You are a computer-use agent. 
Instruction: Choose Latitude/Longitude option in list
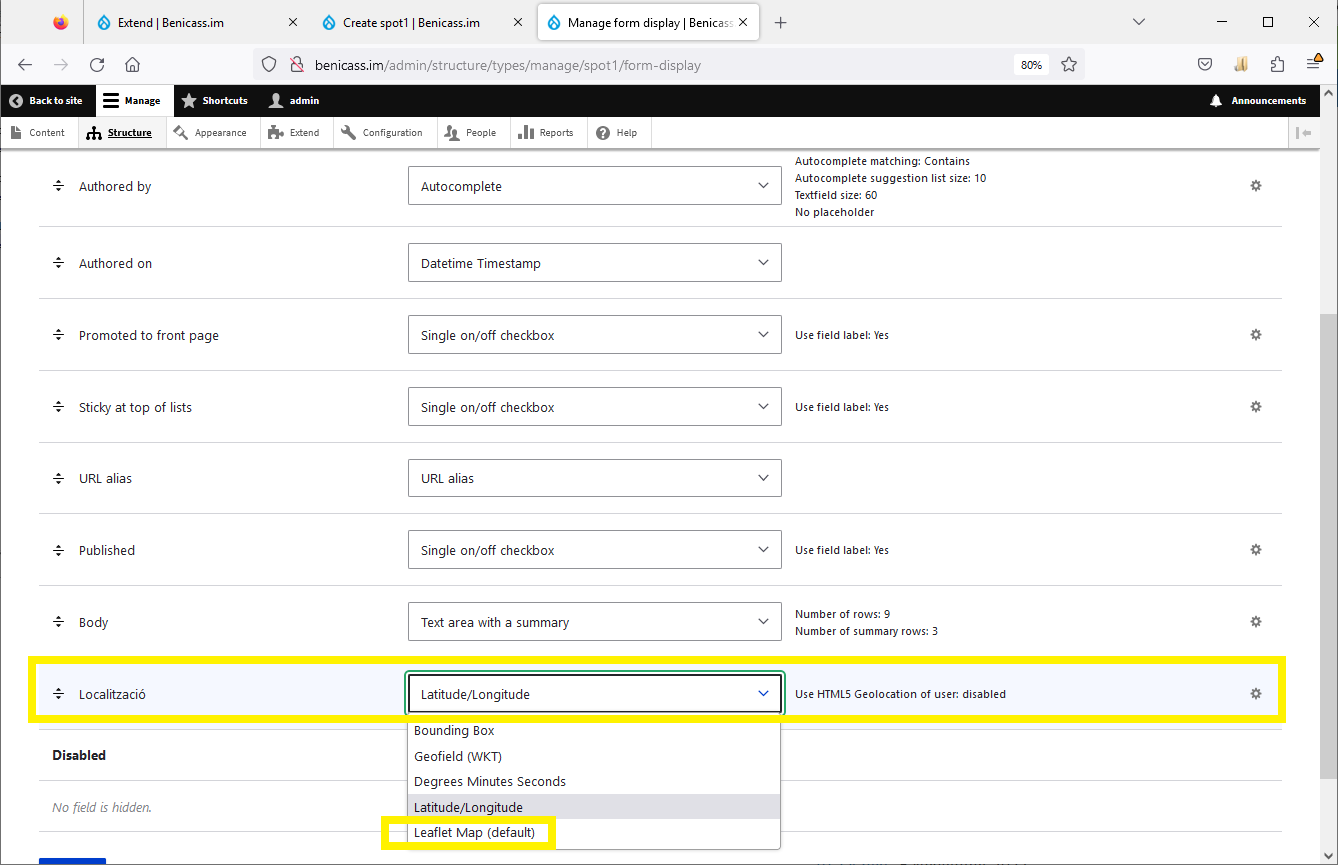click(594, 807)
